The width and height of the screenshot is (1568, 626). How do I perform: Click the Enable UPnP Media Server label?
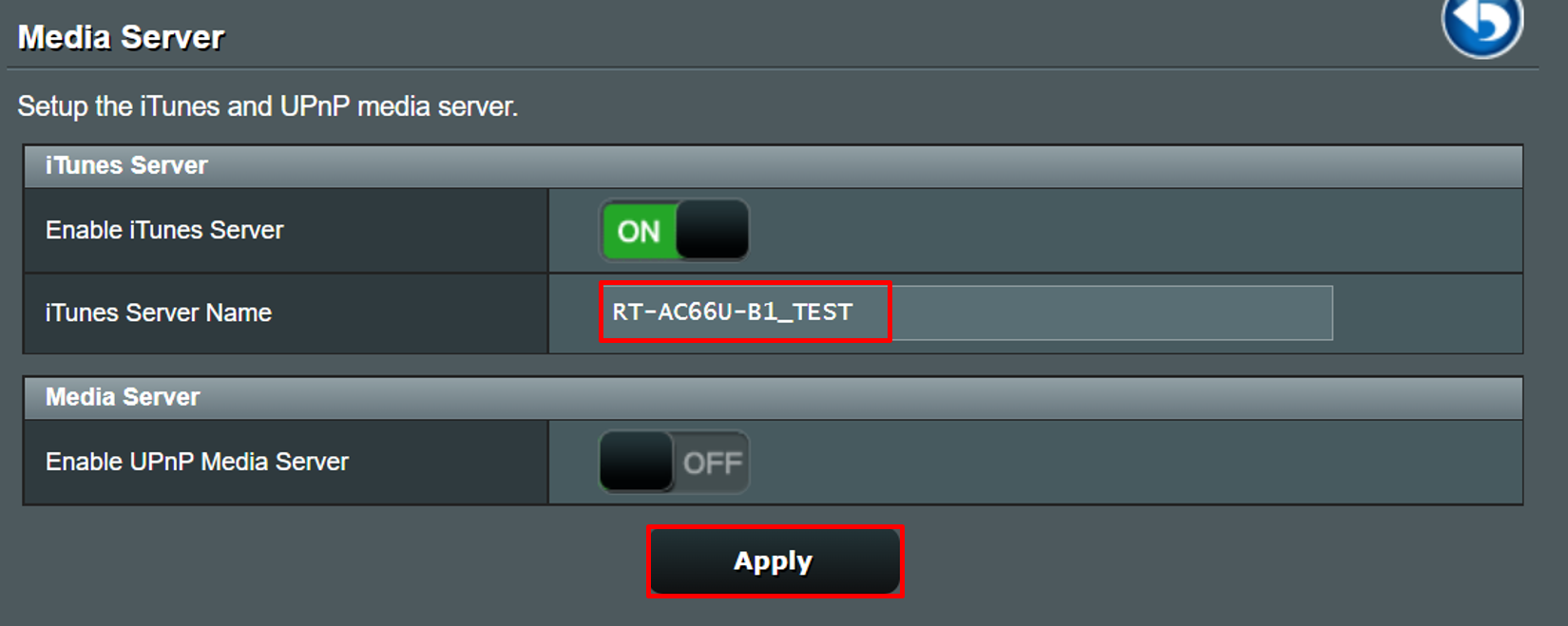(x=197, y=462)
